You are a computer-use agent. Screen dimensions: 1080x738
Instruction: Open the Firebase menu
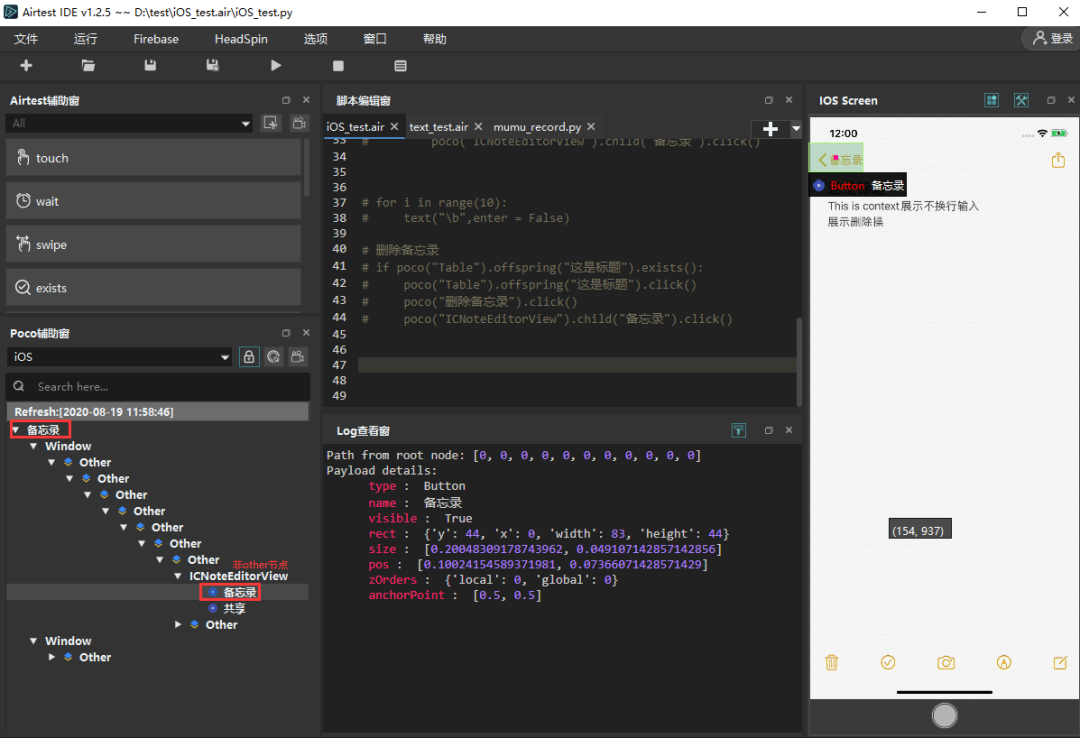tap(156, 39)
